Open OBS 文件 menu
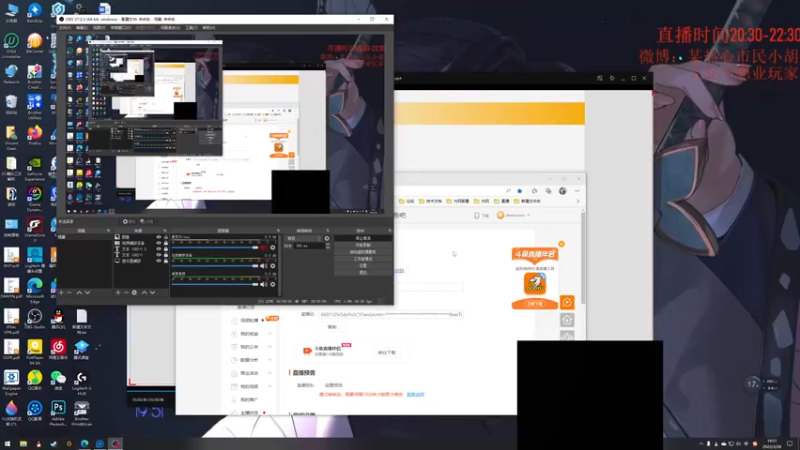800x450 pixels. click(65, 28)
